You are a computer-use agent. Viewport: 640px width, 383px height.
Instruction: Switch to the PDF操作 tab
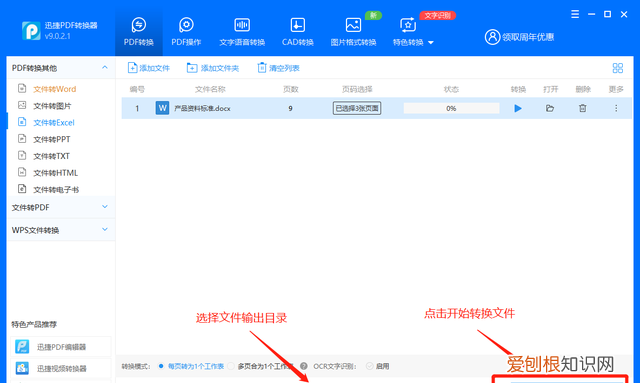[186, 32]
